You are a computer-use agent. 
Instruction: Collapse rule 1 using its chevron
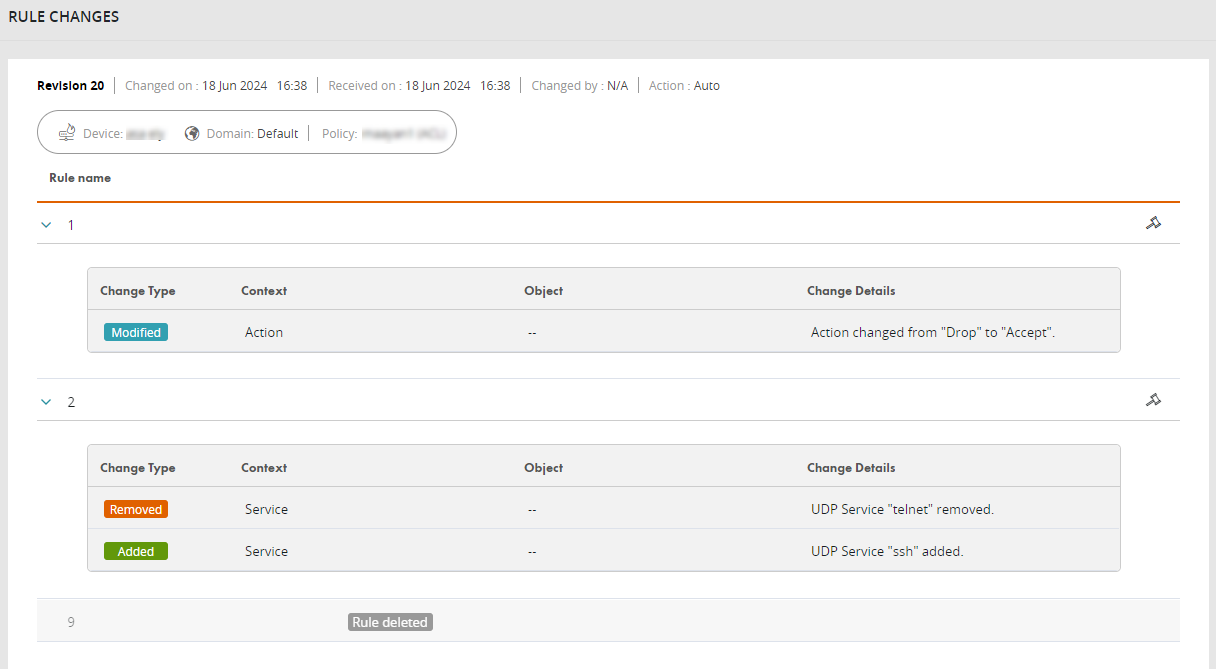(45, 225)
